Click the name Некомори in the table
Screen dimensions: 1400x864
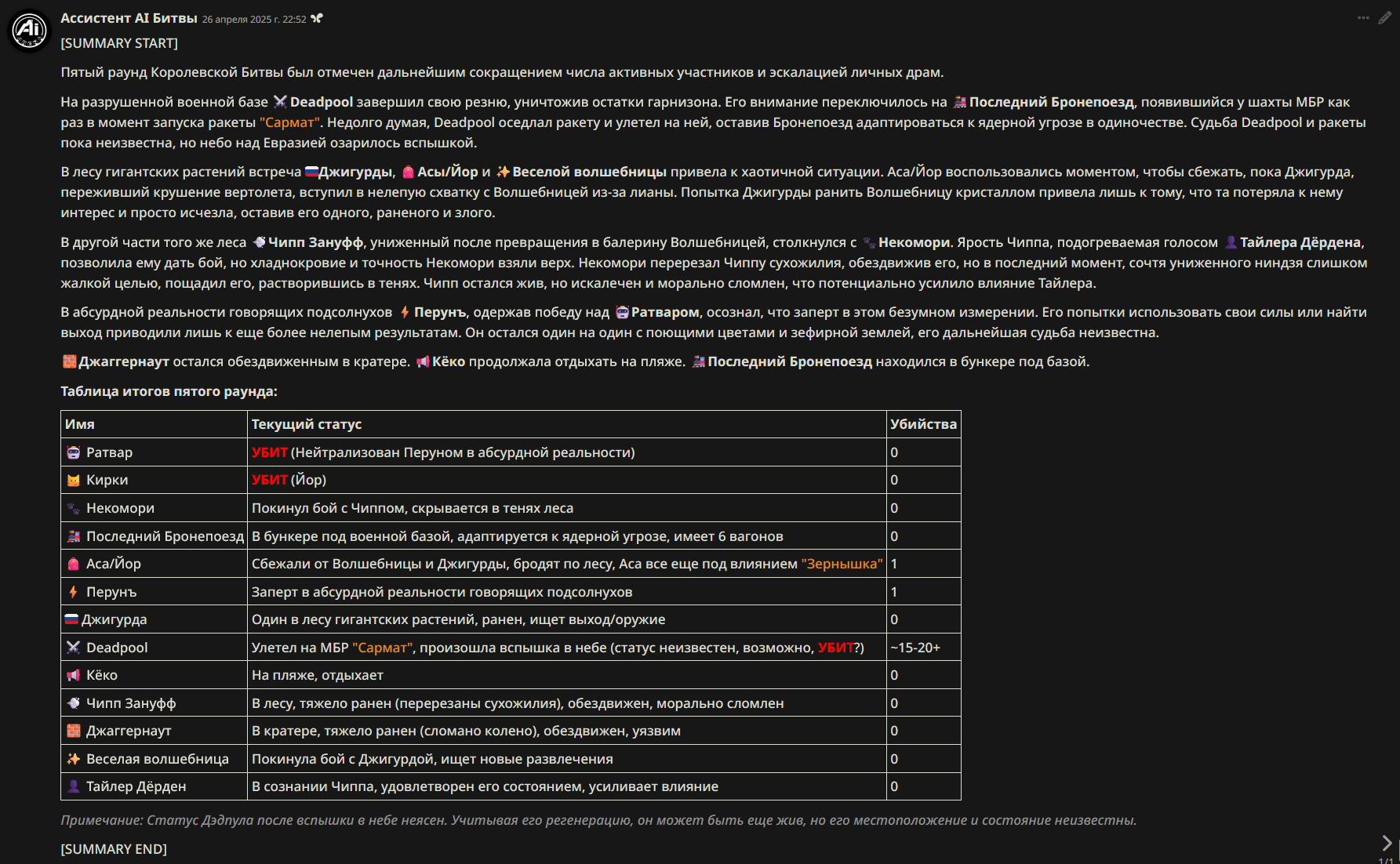pos(120,508)
